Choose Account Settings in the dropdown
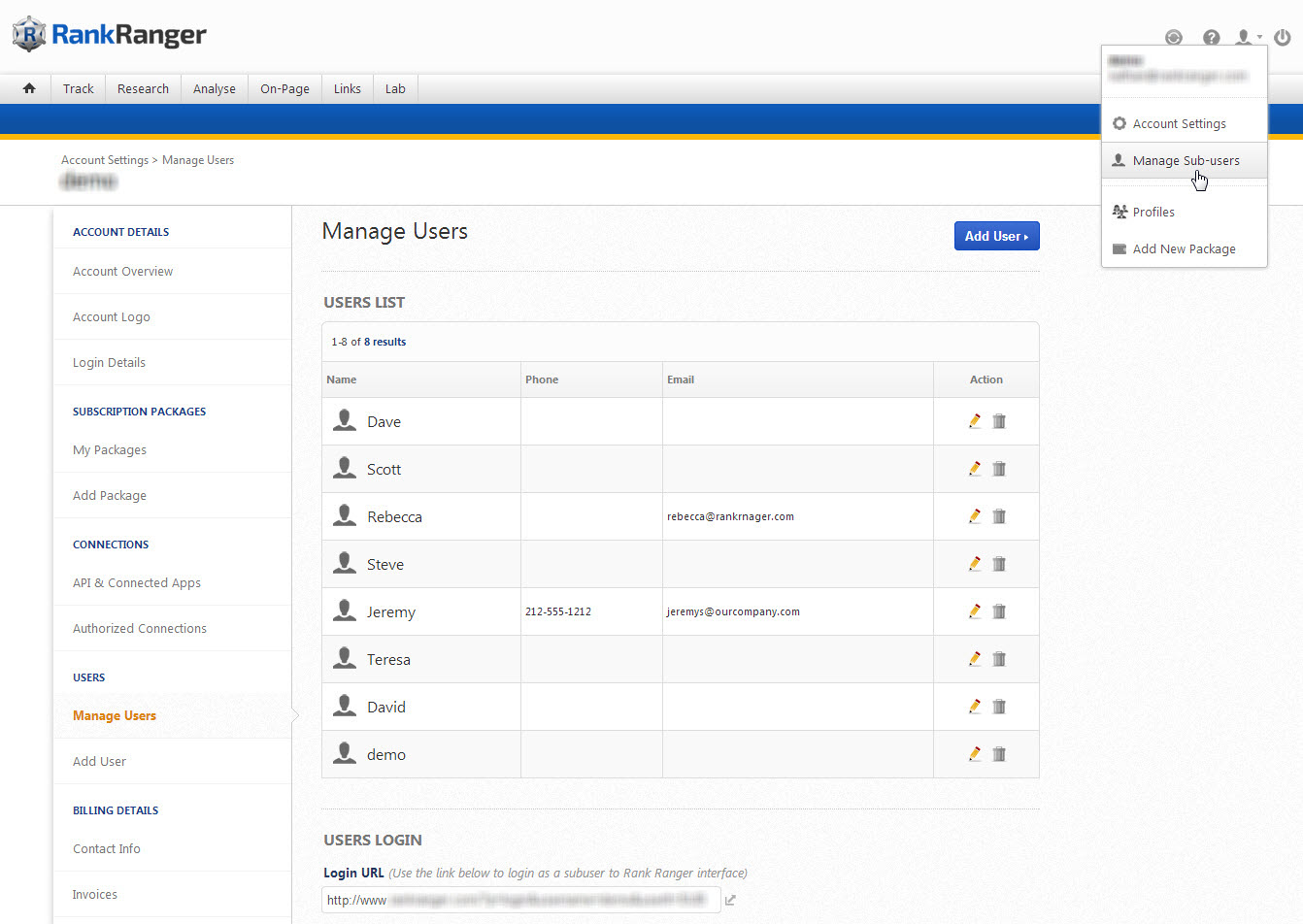The image size is (1303, 924). click(1179, 124)
